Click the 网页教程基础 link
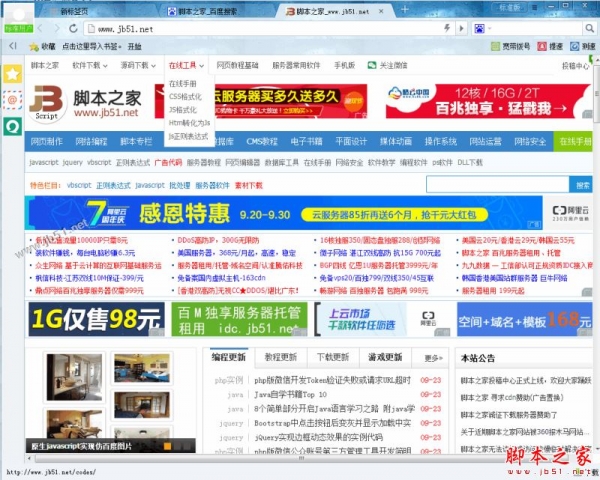This screenshot has height=480, width=600. pyautogui.click(x=237, y=65)
